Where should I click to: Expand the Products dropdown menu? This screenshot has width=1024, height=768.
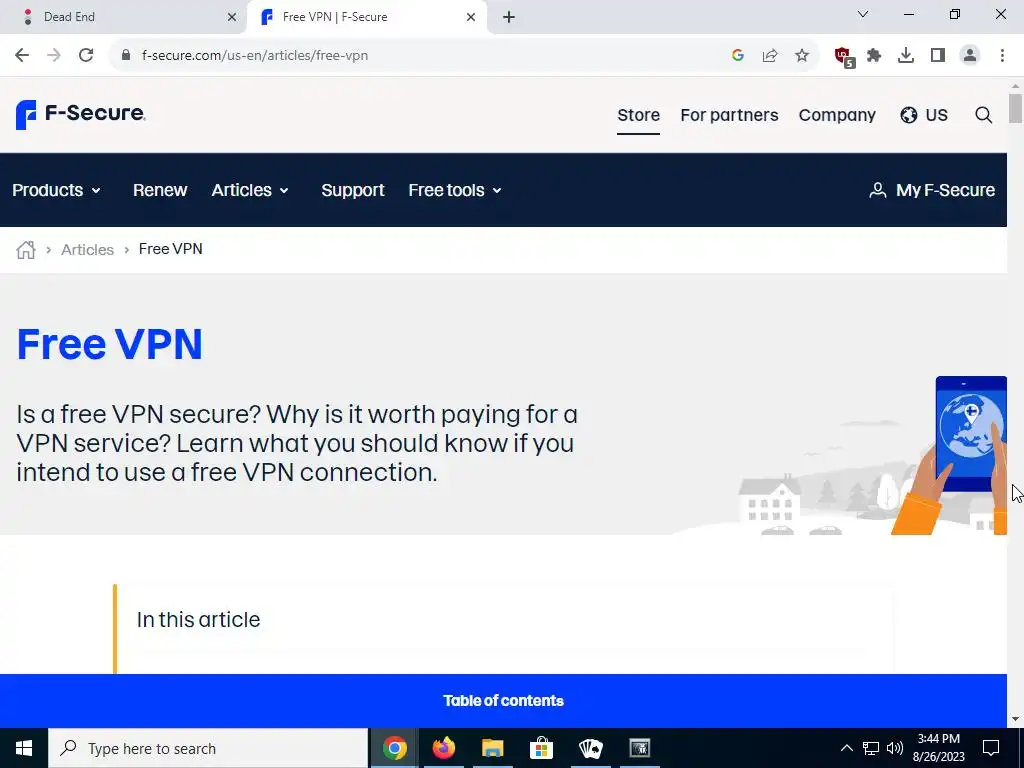(x=56, y=190)
